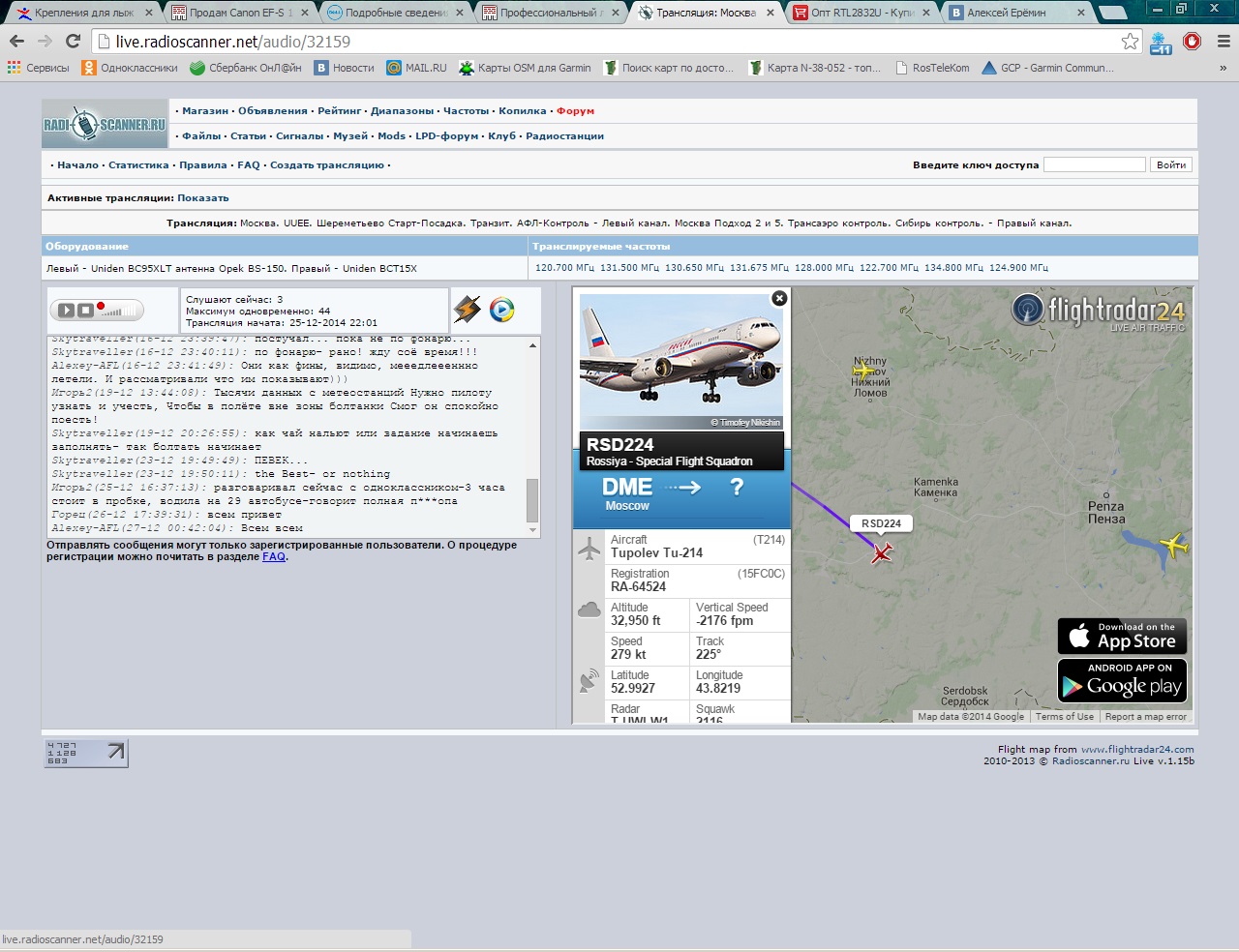
Task: Open the AdBlock extension icon
Action: click(x=1193, y=42)
